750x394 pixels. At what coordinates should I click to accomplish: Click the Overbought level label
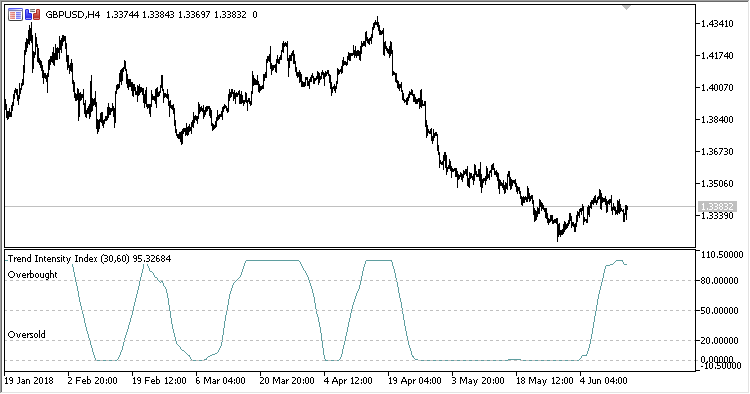pos(33,275)
